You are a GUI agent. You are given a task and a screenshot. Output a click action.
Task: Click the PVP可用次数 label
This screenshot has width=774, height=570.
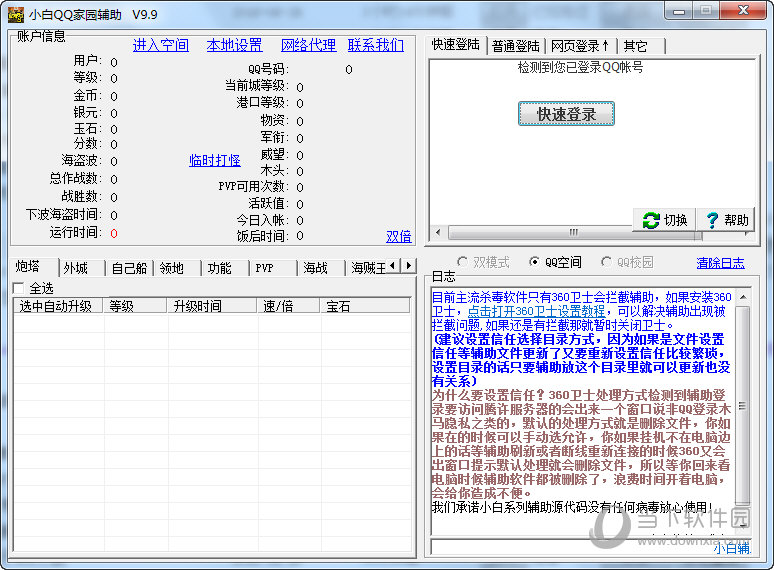pos(253,187)
